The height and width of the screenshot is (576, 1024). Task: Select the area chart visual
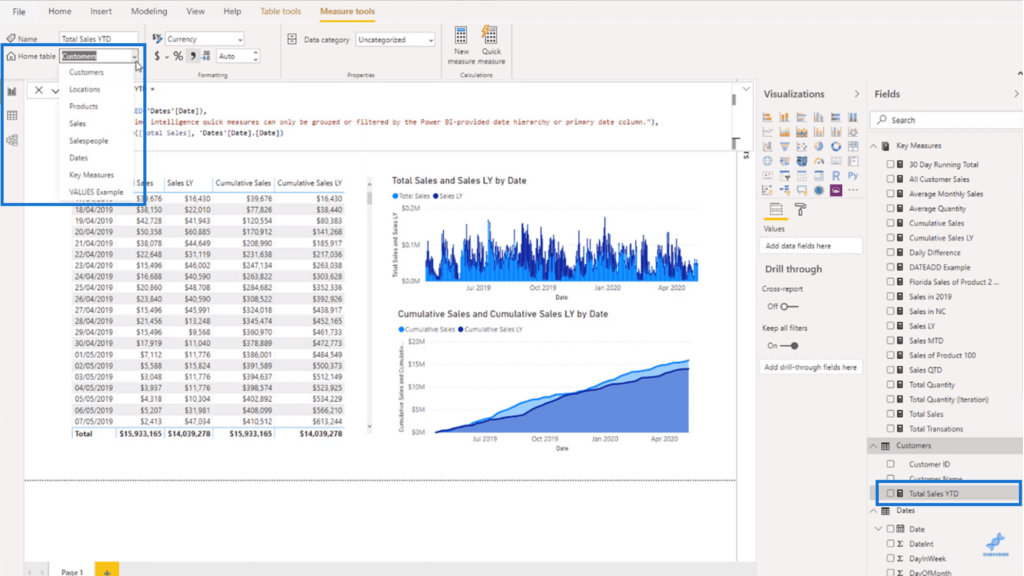[x=784, y=132]
